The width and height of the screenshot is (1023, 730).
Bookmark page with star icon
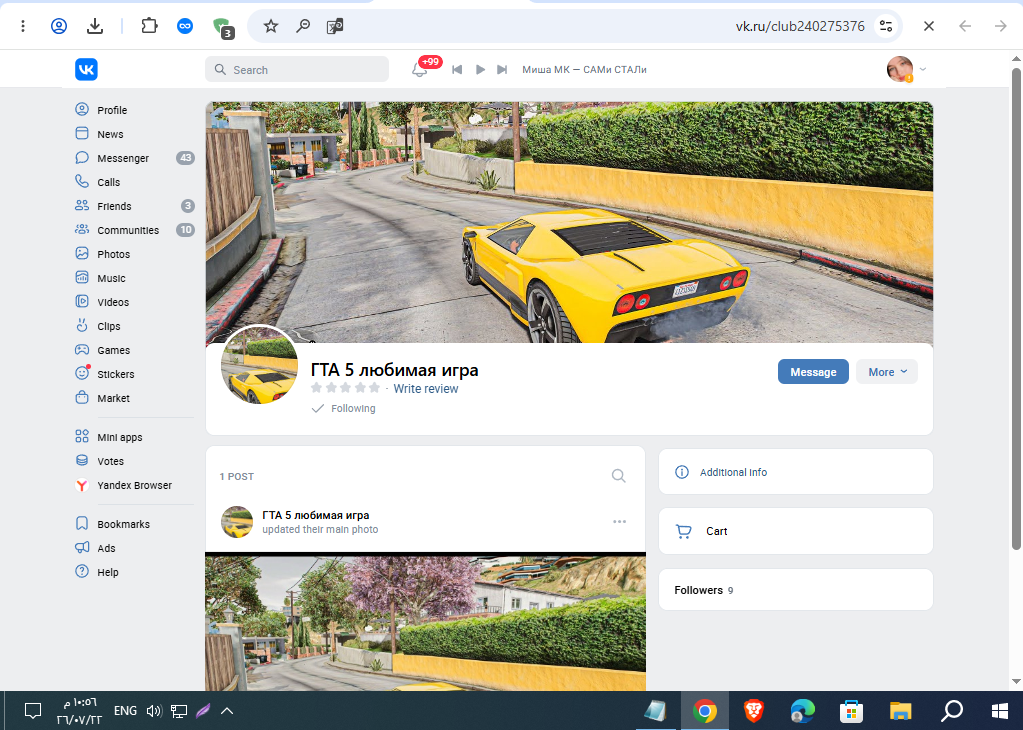(x=271, y=26)
